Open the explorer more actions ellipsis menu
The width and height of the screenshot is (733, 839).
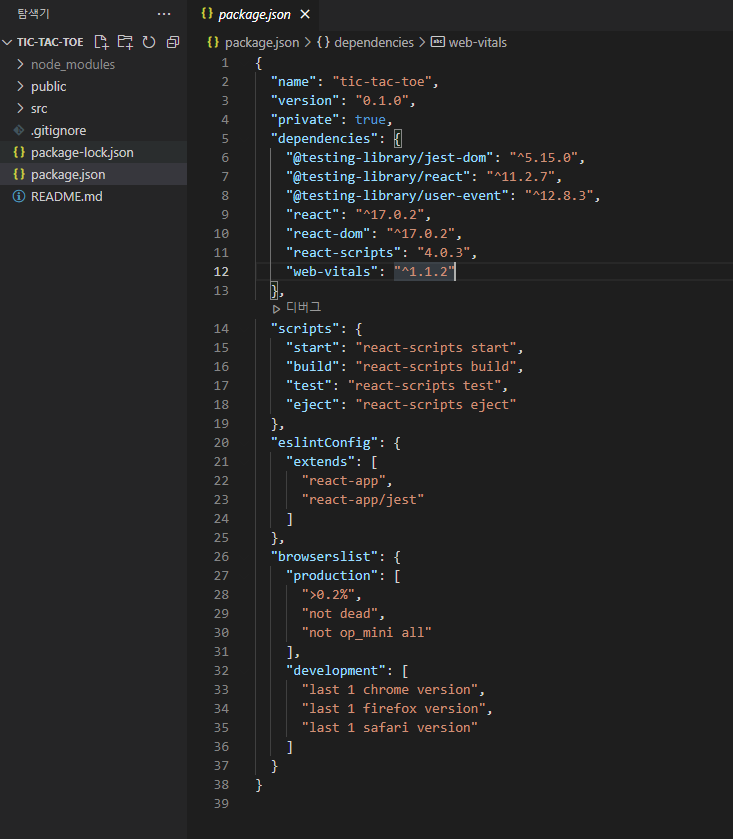coord(164,14)
